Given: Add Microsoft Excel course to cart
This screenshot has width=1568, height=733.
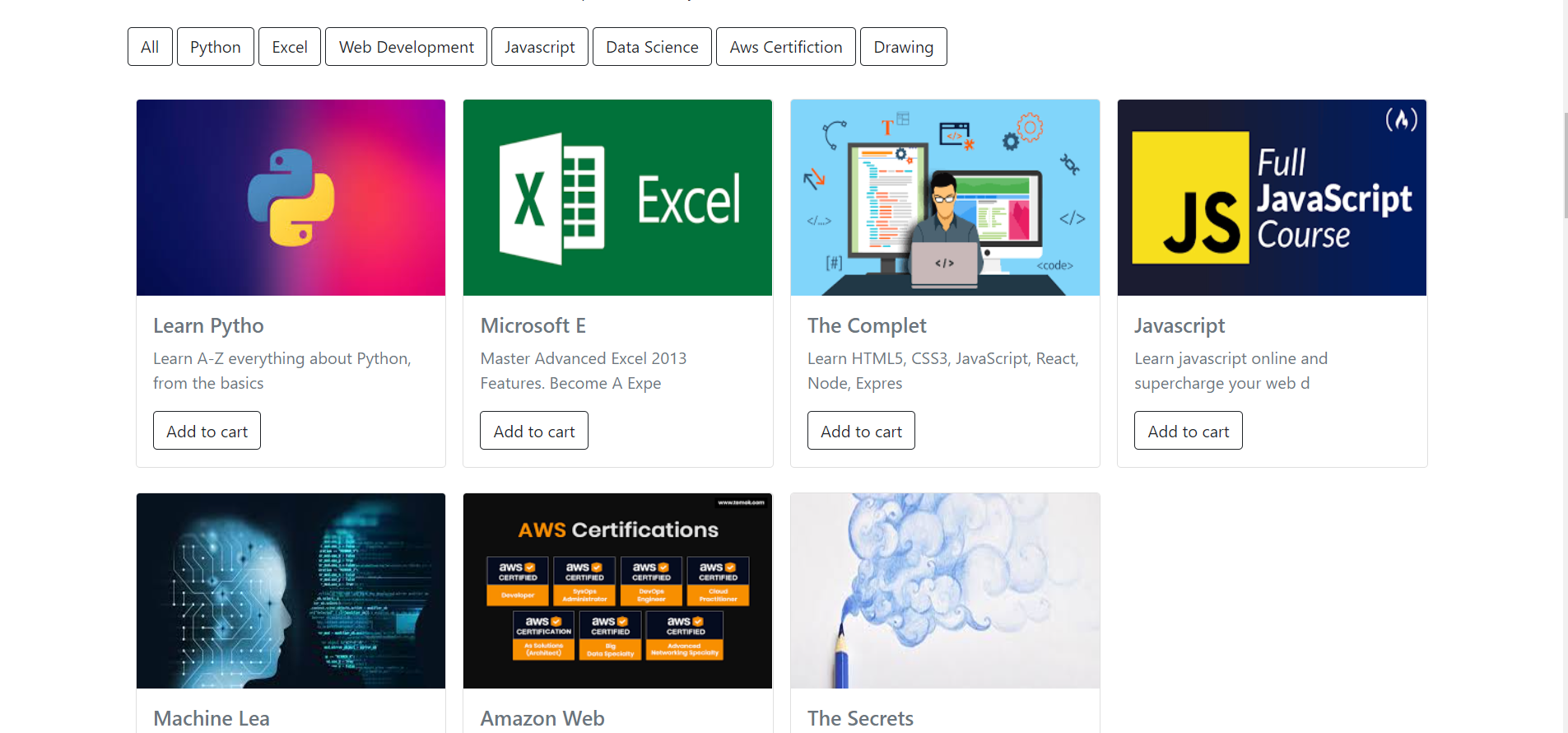Looking at the screenshot, I should [x=534, y=431].
